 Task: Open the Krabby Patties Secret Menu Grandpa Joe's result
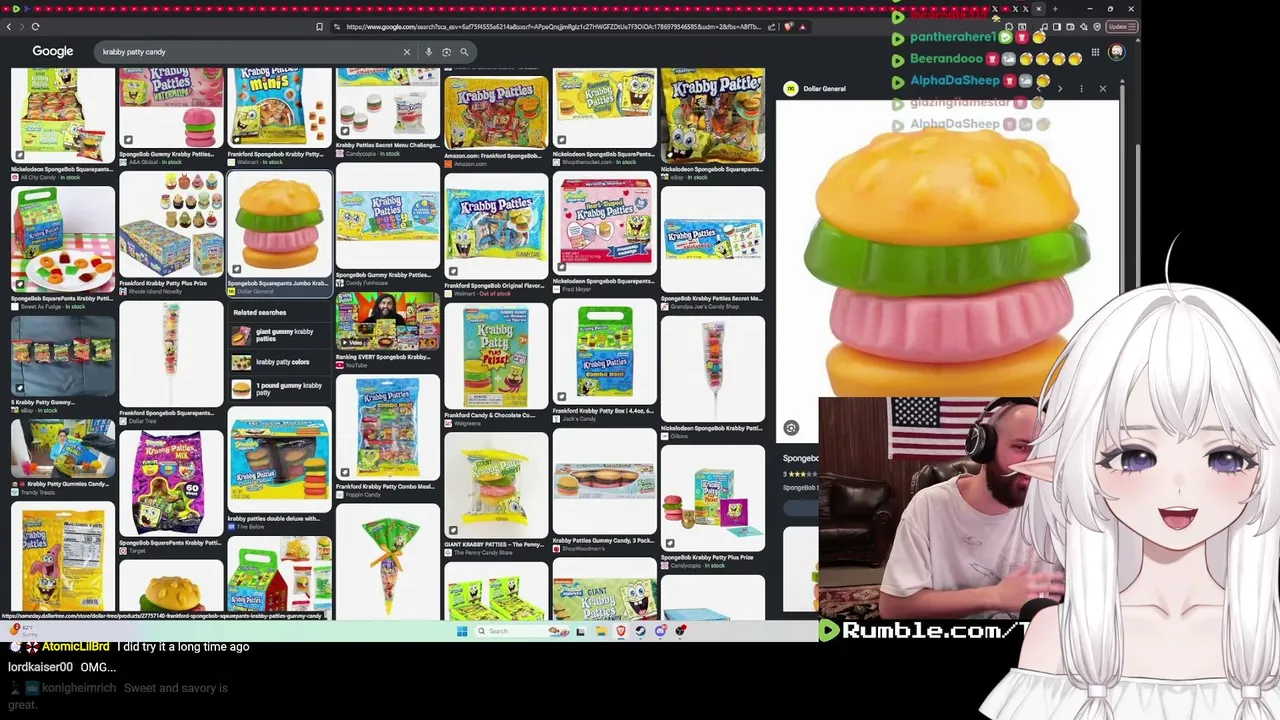click(713, 248)
